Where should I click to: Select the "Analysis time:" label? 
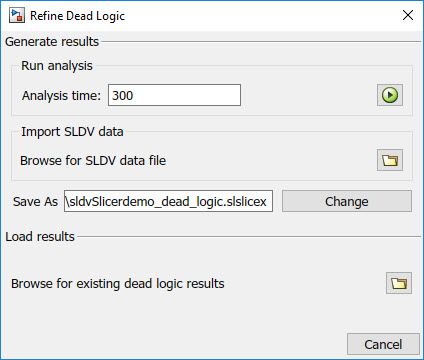tap(61, 96)
